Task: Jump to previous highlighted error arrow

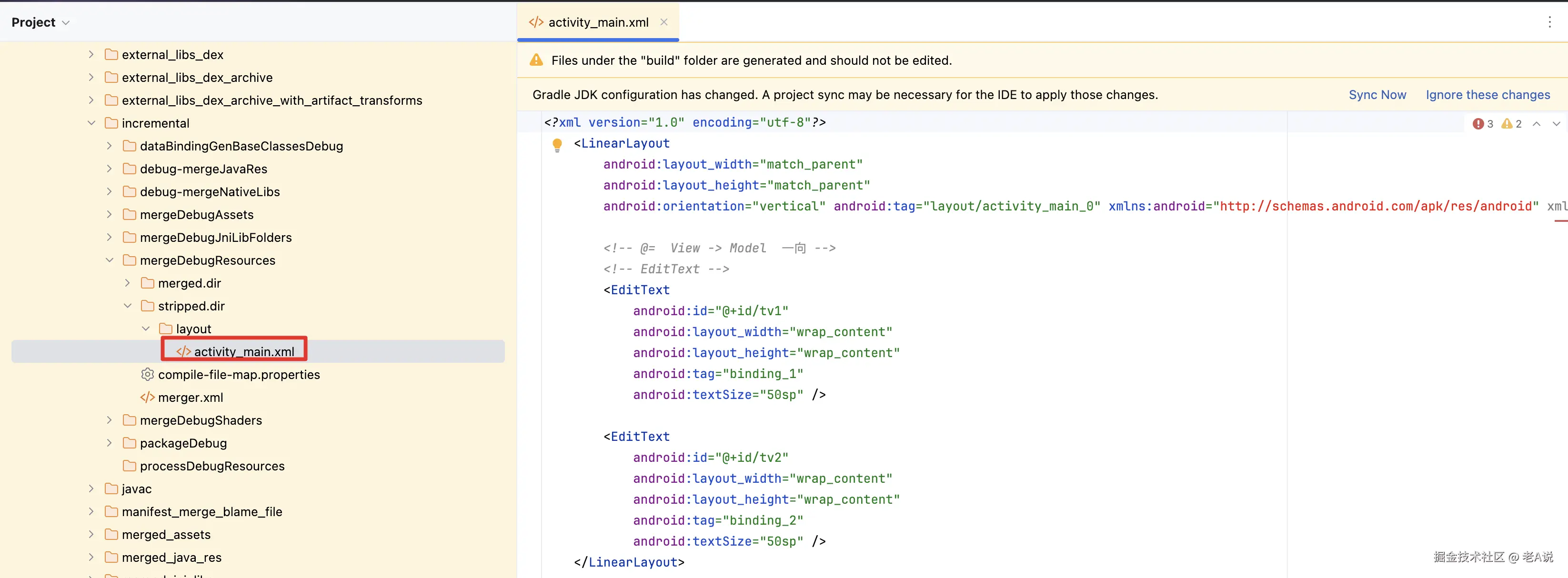Action: click(x=1537, y=123)
